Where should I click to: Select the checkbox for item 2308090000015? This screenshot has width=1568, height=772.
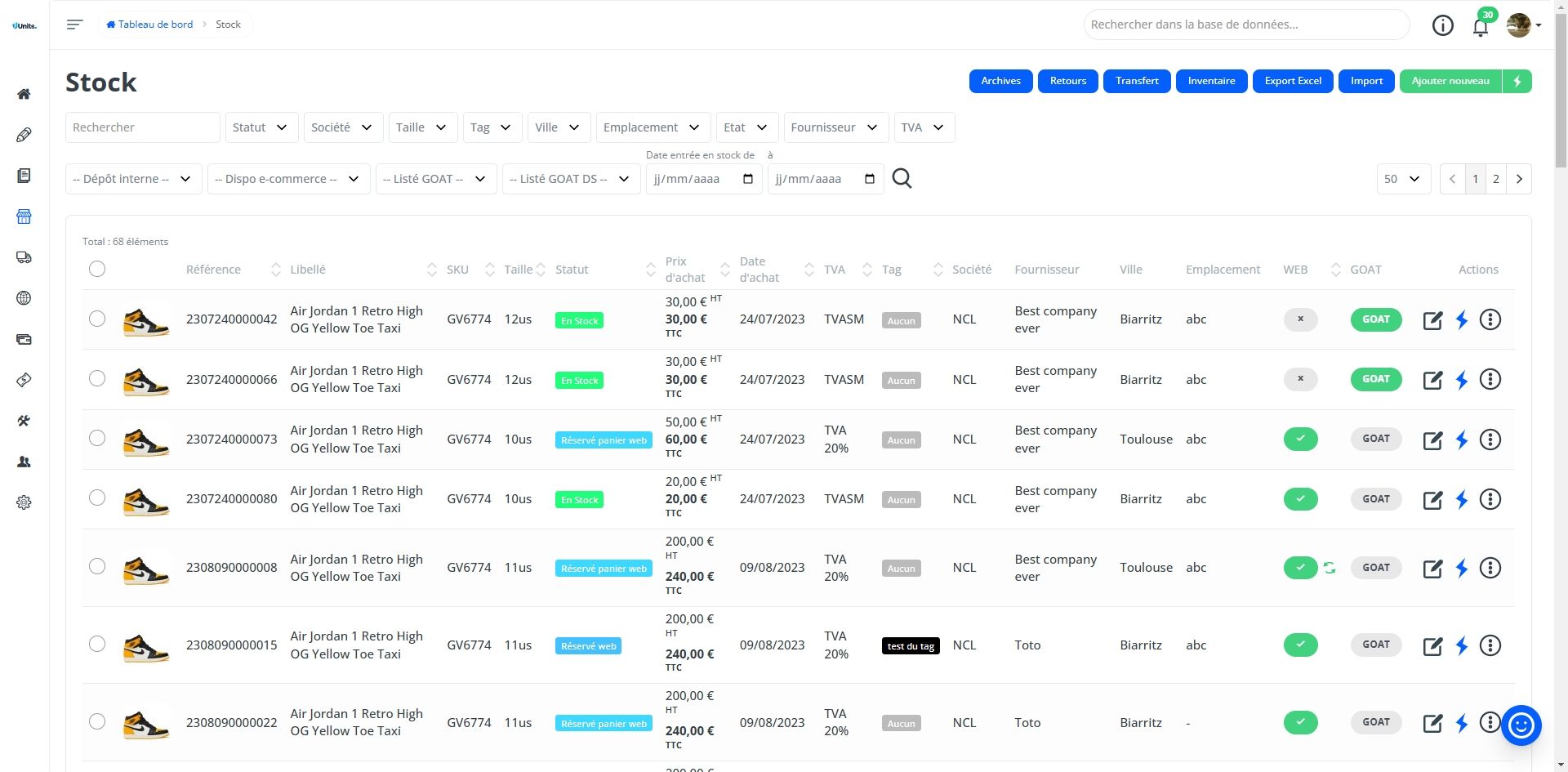(97, 644)
